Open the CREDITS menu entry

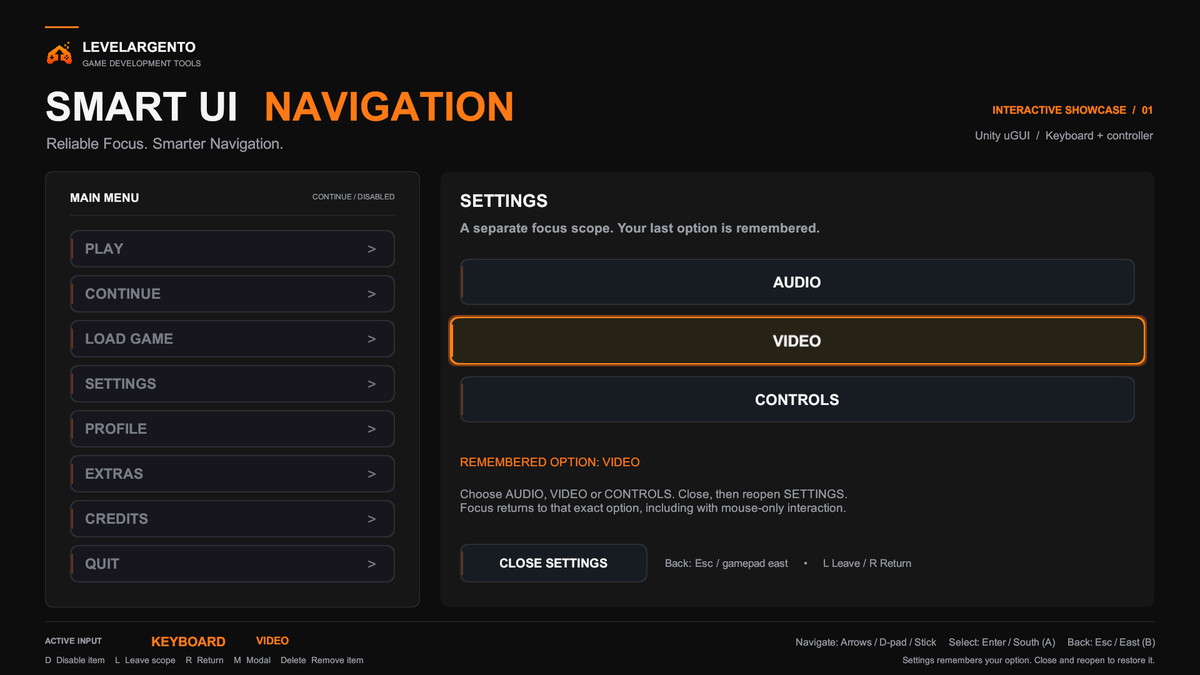click(x=232, y=519)
